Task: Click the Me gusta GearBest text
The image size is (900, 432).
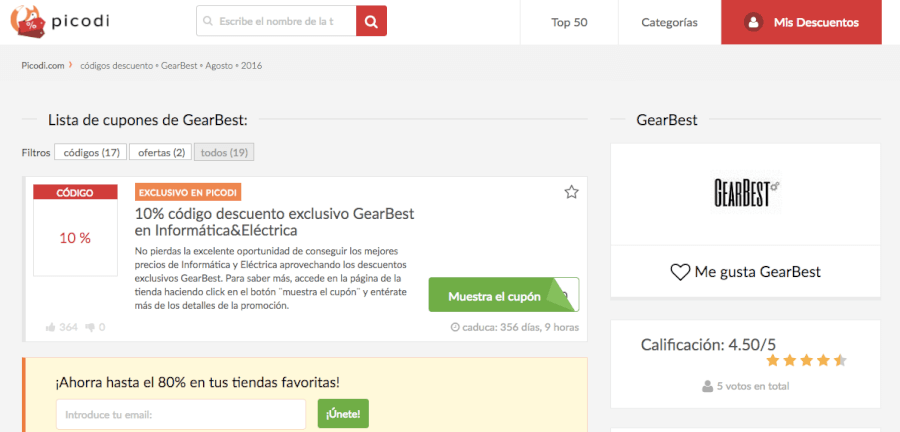Action: point(758,272)
